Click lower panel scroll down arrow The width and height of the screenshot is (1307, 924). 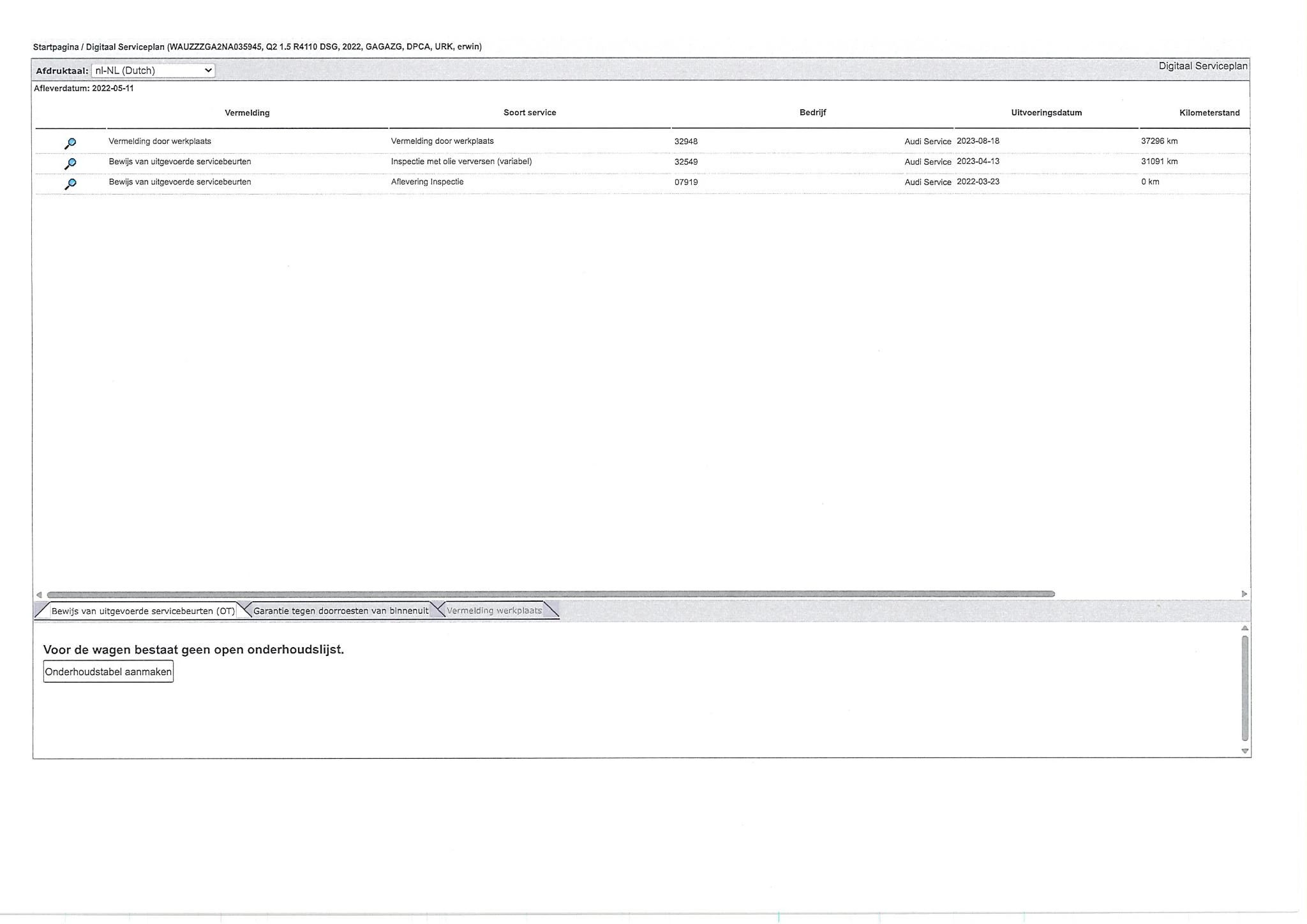tap(1244, 751)
